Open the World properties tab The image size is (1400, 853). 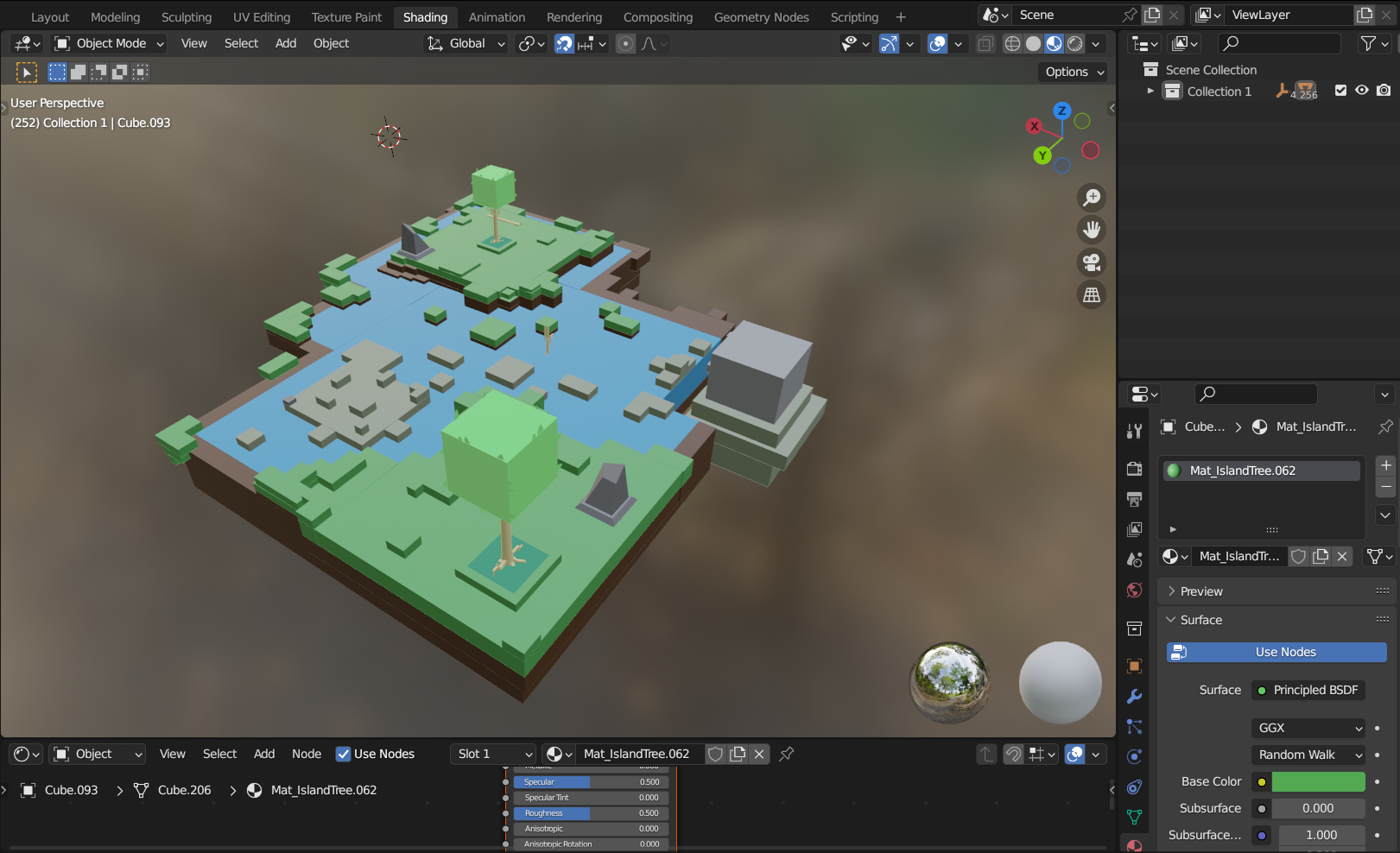[x=1135, y=590]
